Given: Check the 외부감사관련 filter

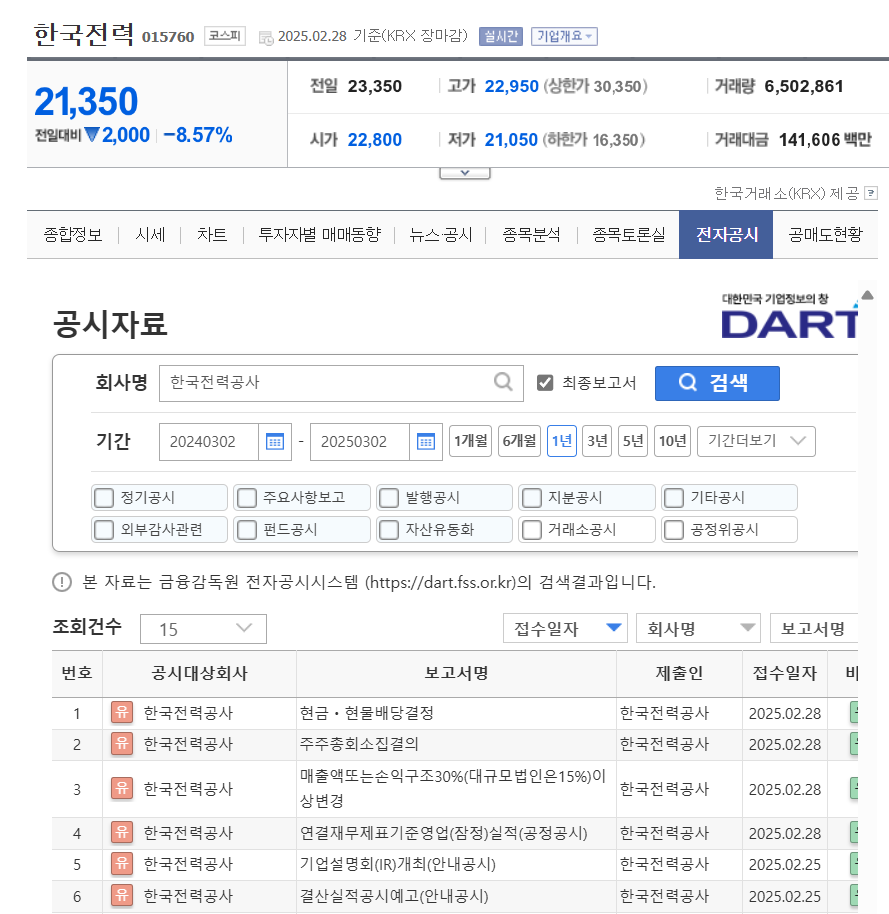Looking at the screenshot, I should coord(104,530).
